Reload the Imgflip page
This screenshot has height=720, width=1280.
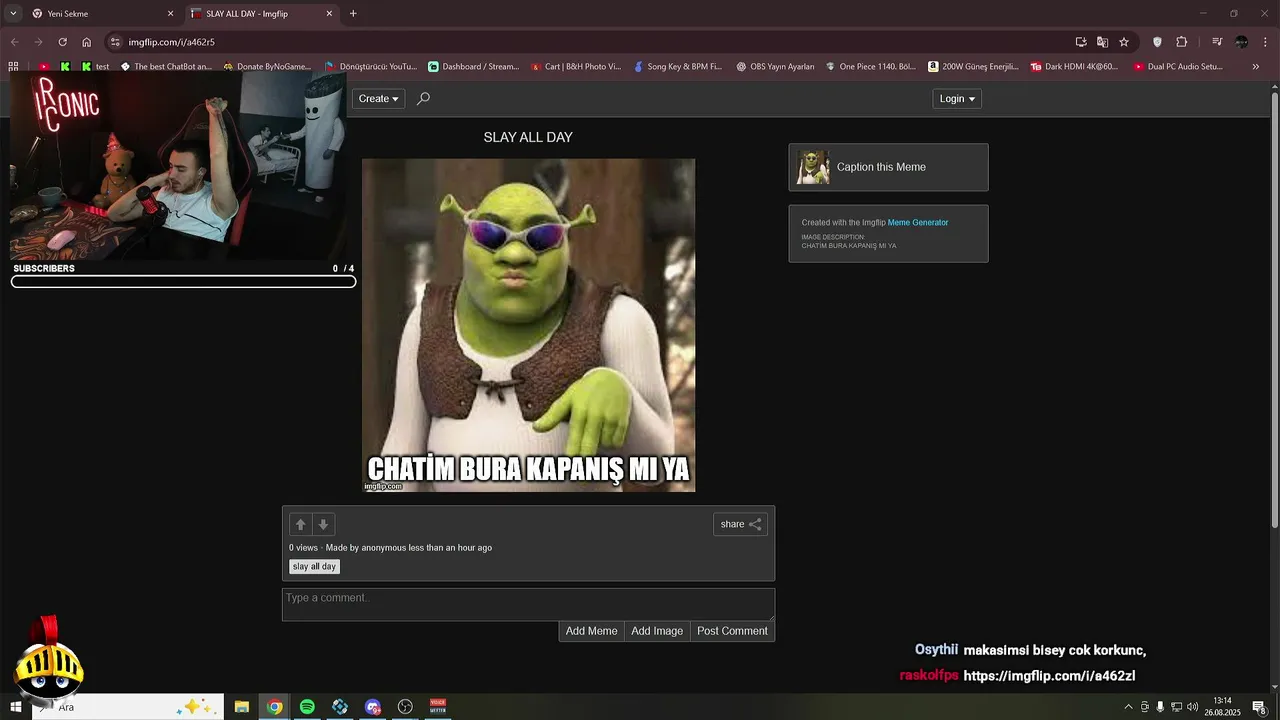(63, 42)
